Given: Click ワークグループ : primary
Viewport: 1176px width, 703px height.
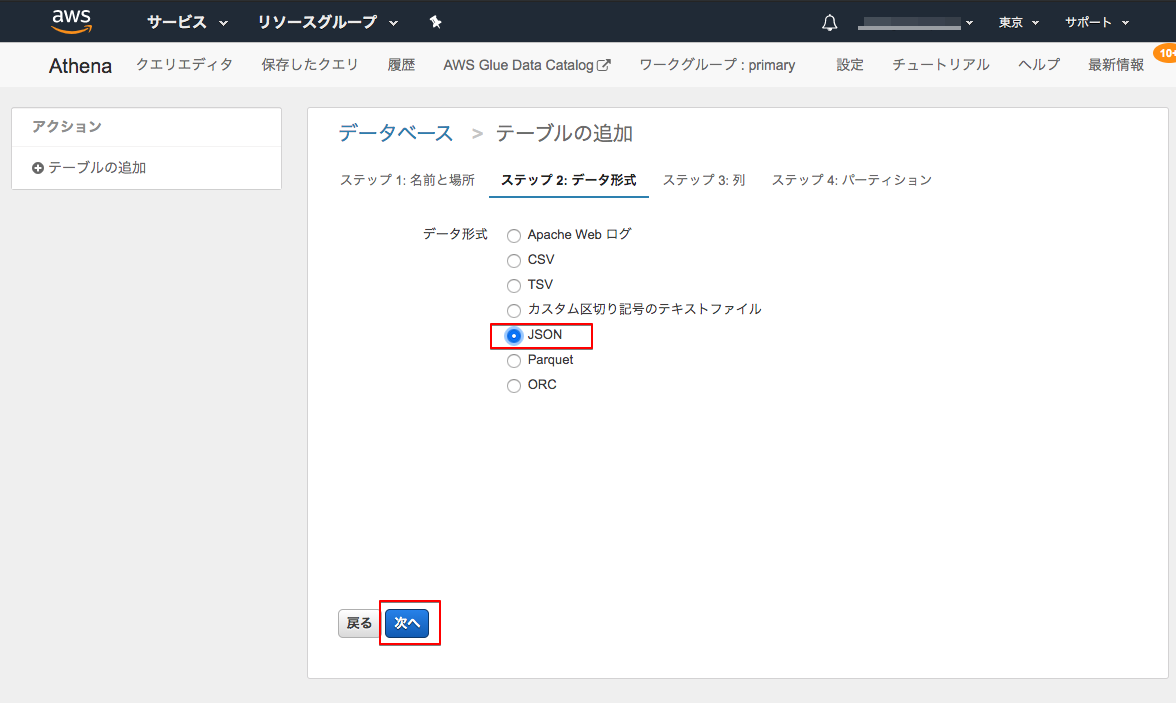Looking at the screenshot, I should click(717, 65).
